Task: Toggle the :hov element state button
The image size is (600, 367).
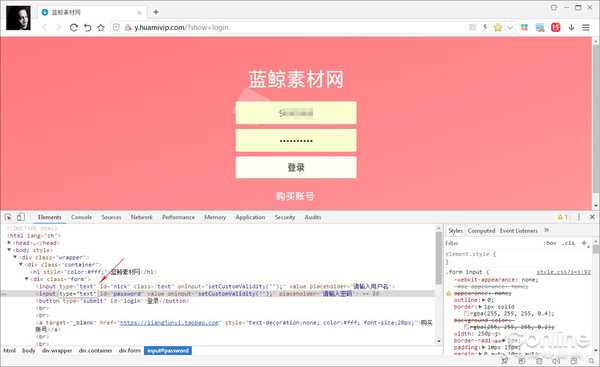Action: tap(550, 243)
